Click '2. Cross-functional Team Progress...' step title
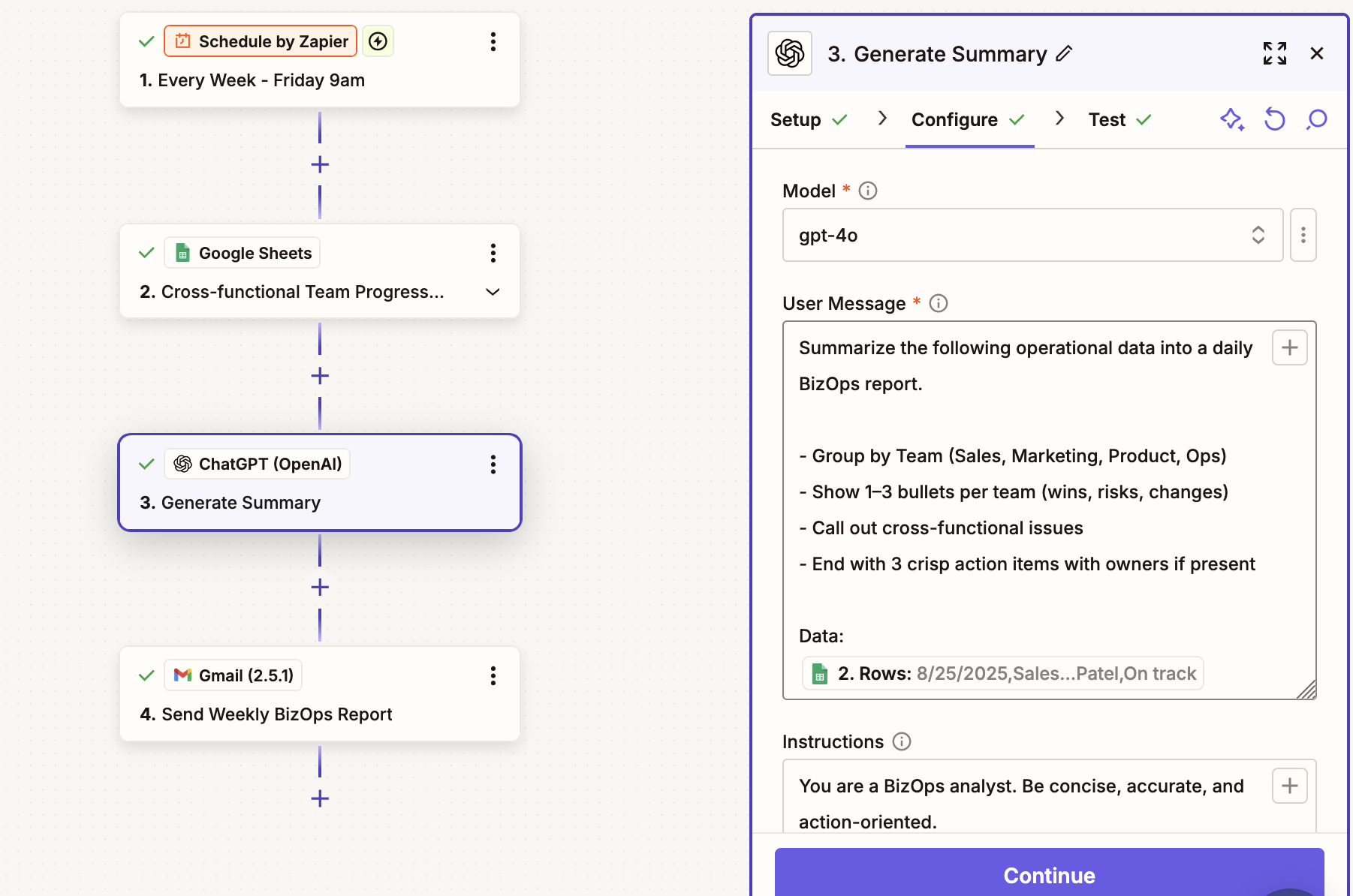Image resolution: width=1353 pixels, height=896 pixels. coord(292,292)
